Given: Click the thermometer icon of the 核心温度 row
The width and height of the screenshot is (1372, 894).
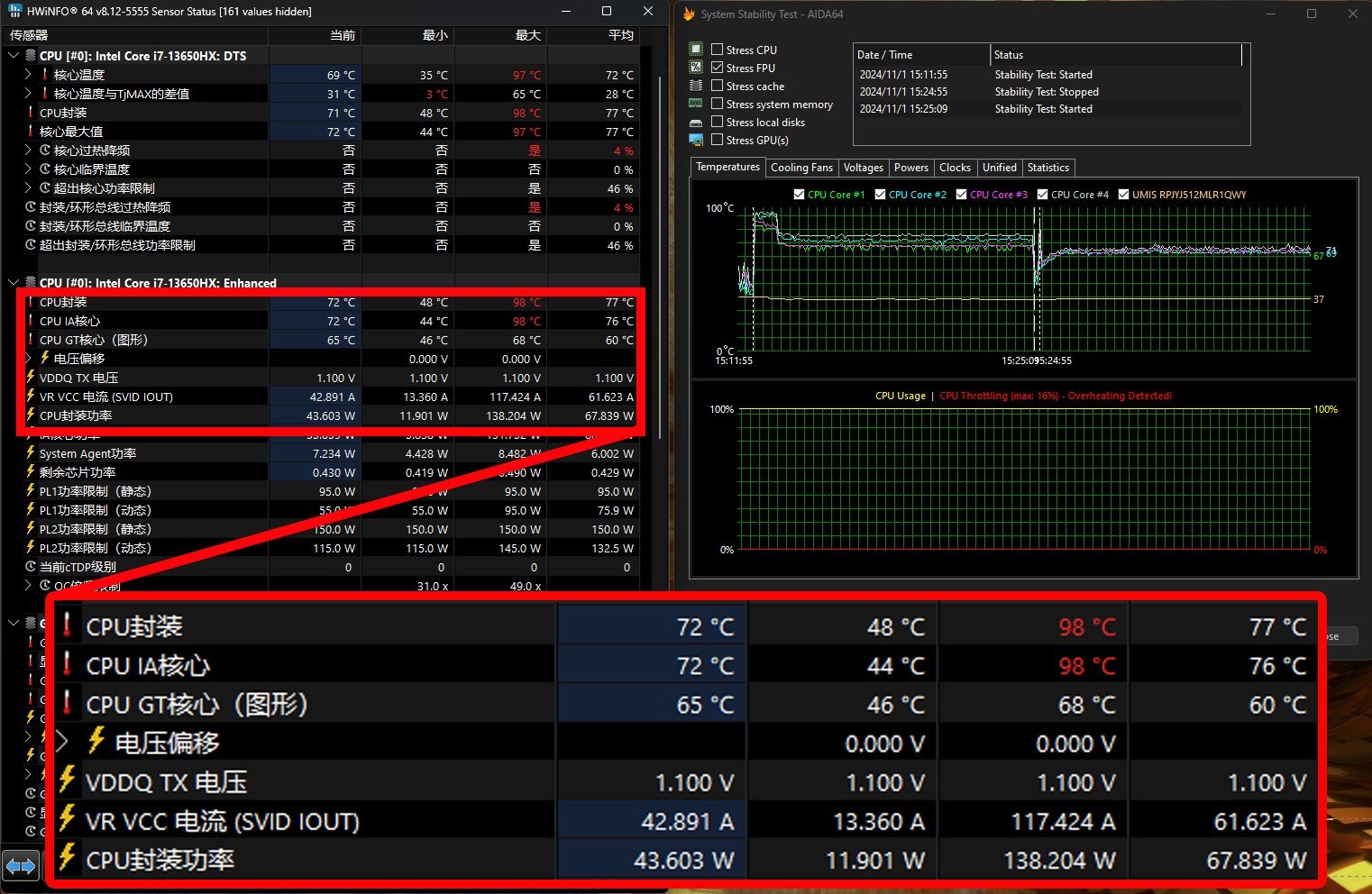Looking at the screenshot, I should pos(45,75).
